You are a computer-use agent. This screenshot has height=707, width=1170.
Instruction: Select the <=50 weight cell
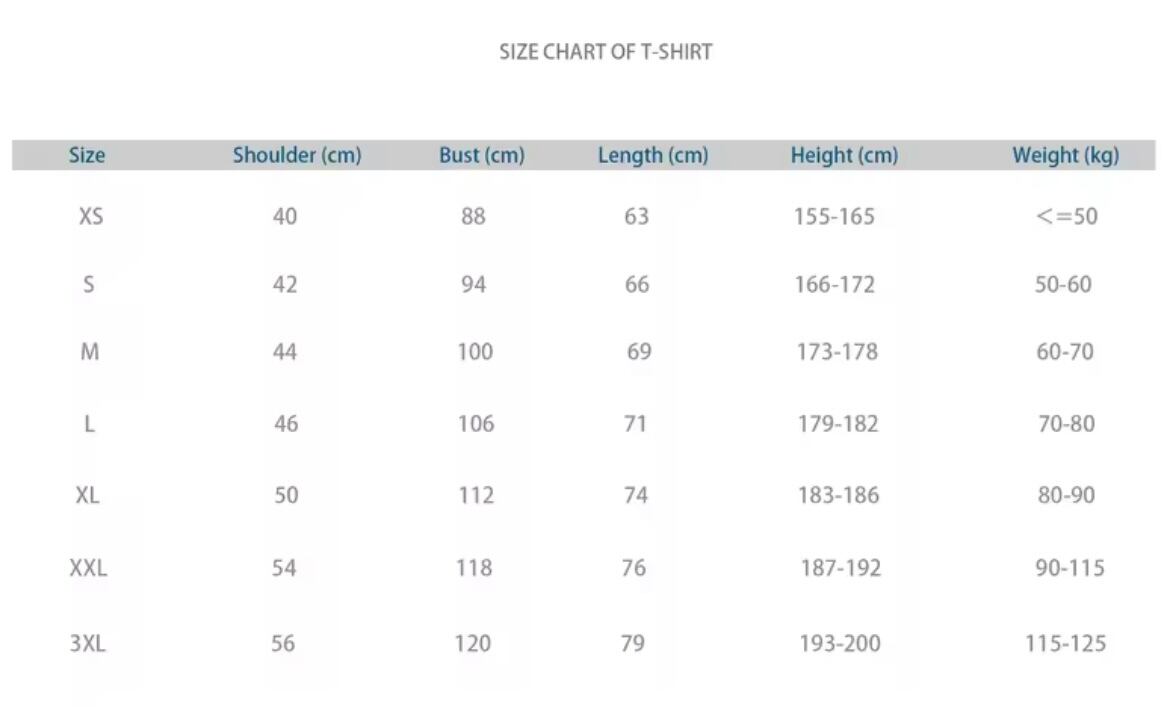tap(1066, 216)
